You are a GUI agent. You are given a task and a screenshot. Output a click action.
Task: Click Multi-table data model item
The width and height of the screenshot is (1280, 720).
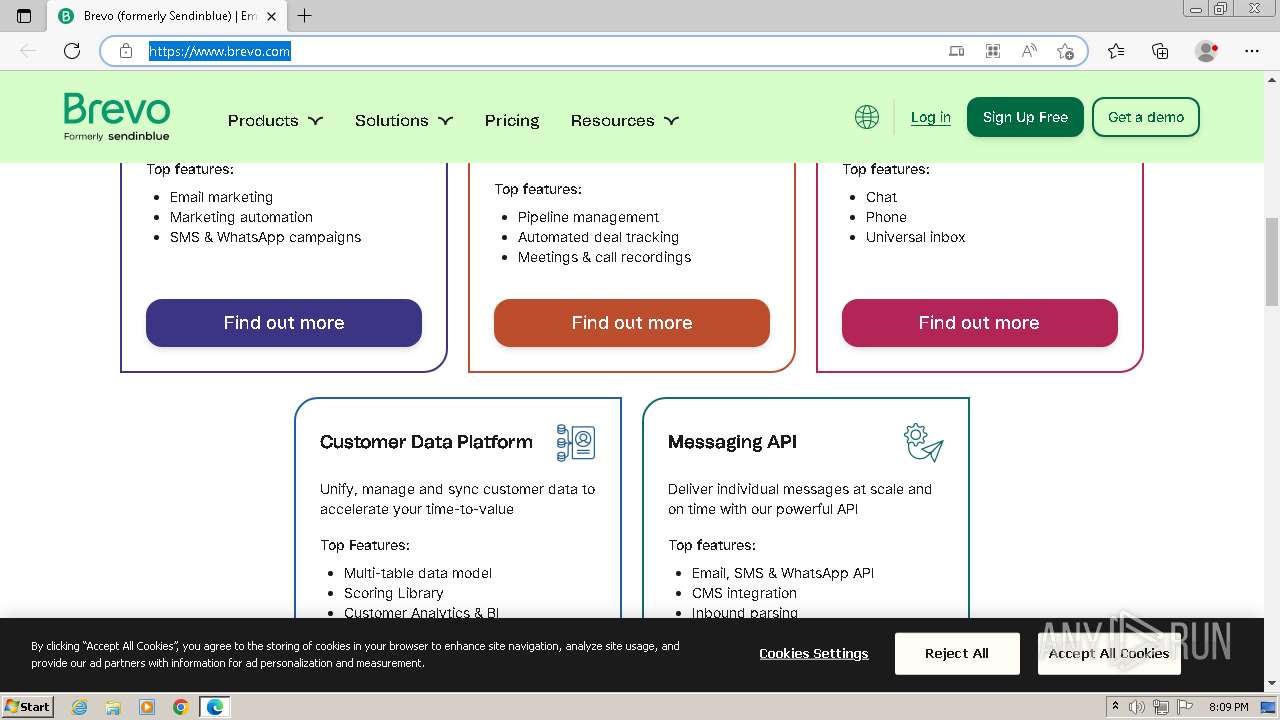pyautogui.click(x=418, y=573)
